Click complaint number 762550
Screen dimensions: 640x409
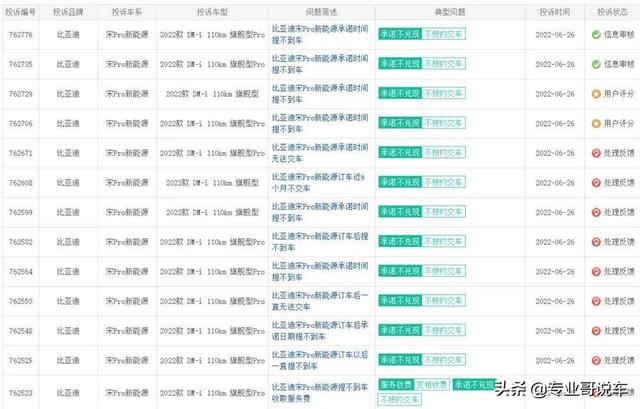[x=20, y=301]
